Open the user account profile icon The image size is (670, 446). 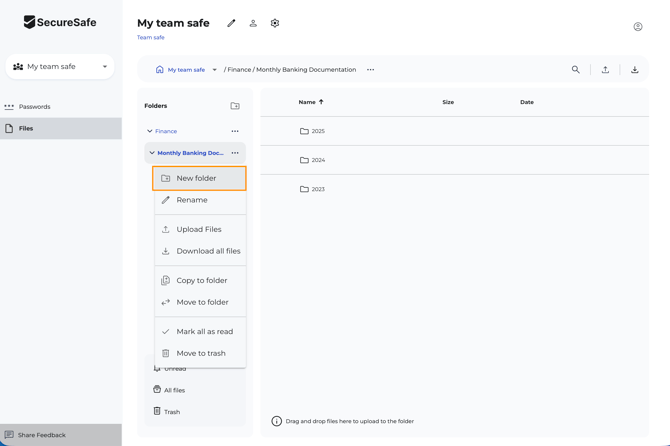[637, 27]
